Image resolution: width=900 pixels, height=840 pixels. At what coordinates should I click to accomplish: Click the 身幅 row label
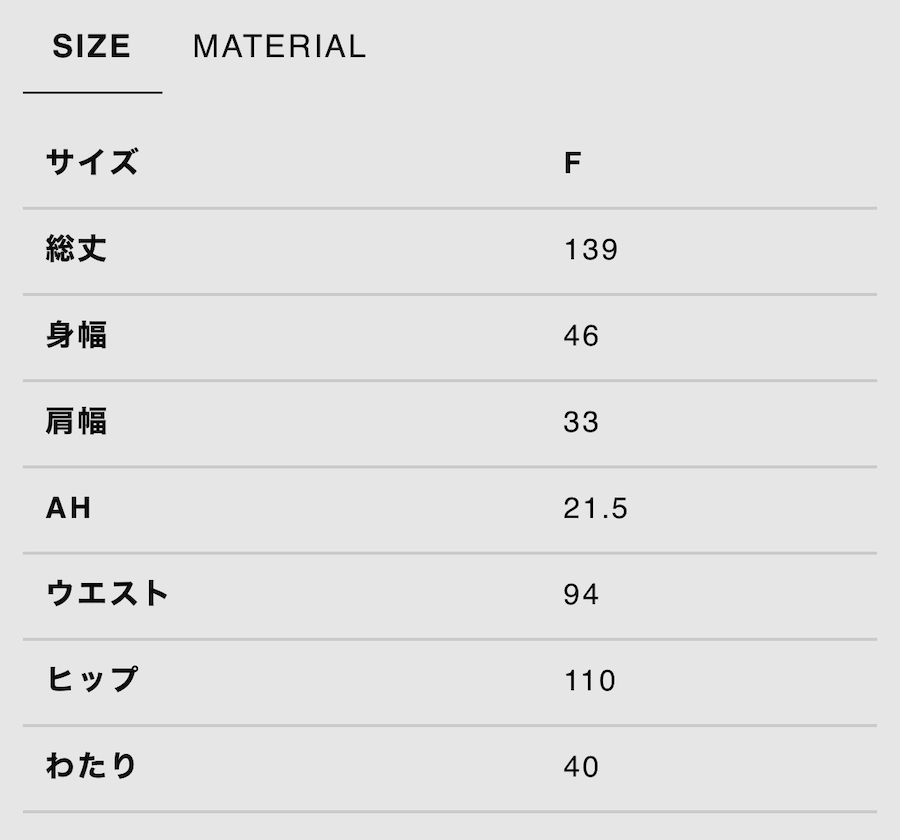(x=77, y=335)
